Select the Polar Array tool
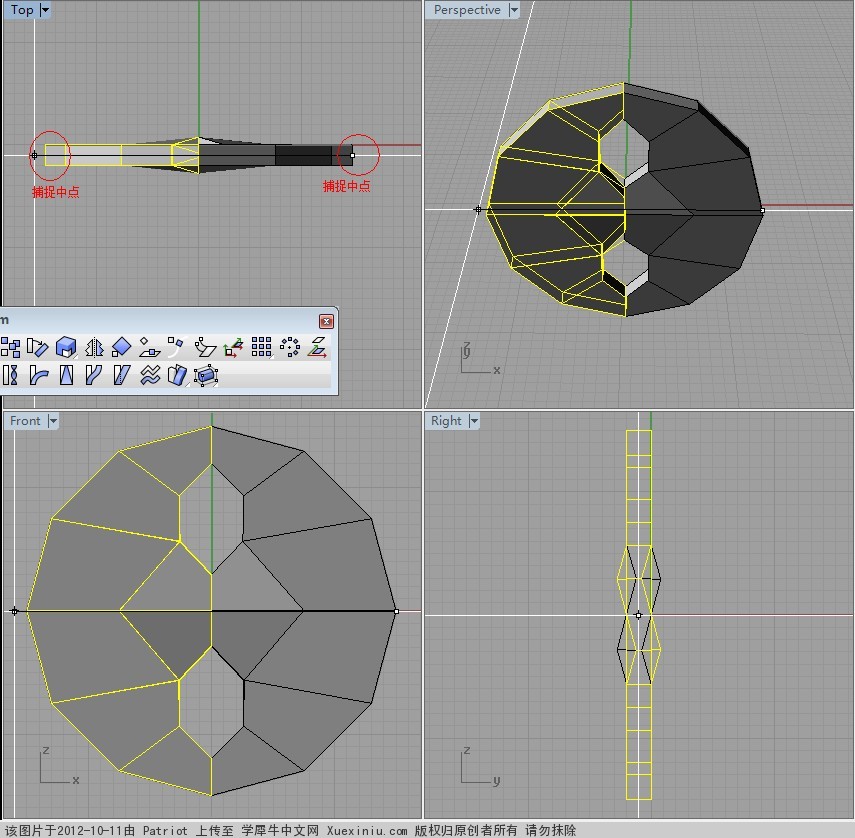Image resolution: width=855 pixels, height=838 pixels. 290,347
